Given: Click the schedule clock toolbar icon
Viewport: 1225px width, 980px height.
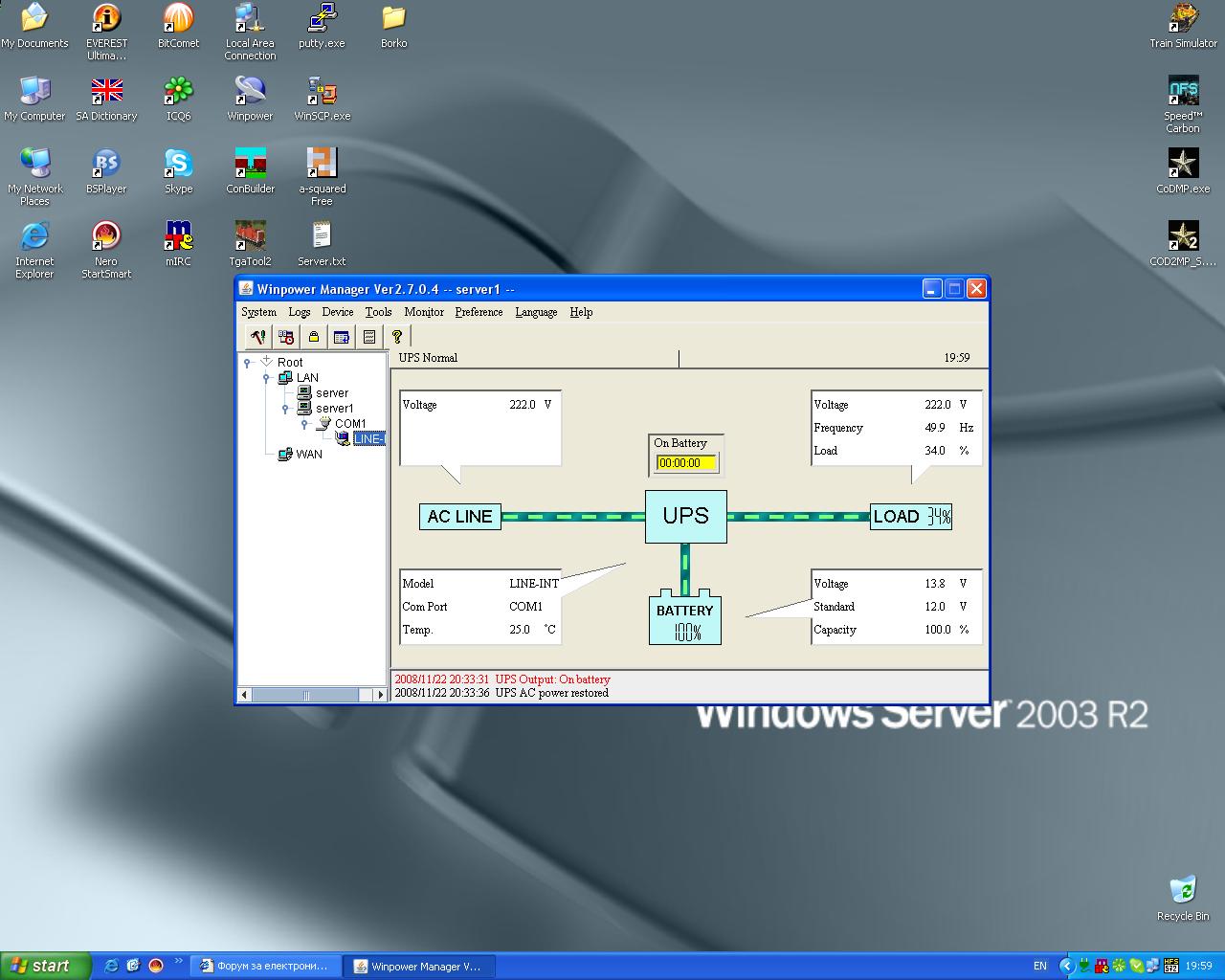Looking at the screenshot, I should [285, 337].
